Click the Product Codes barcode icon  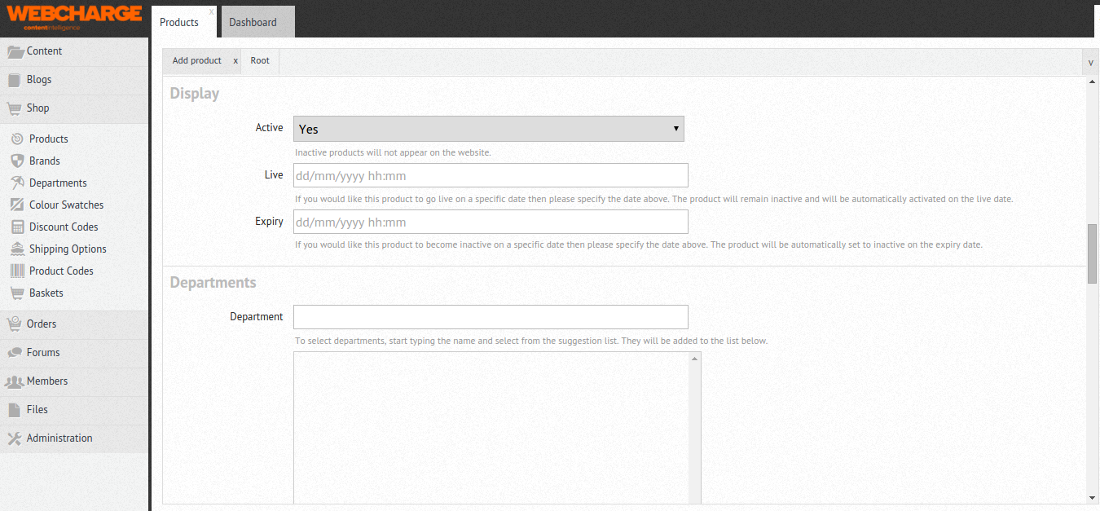17,271
